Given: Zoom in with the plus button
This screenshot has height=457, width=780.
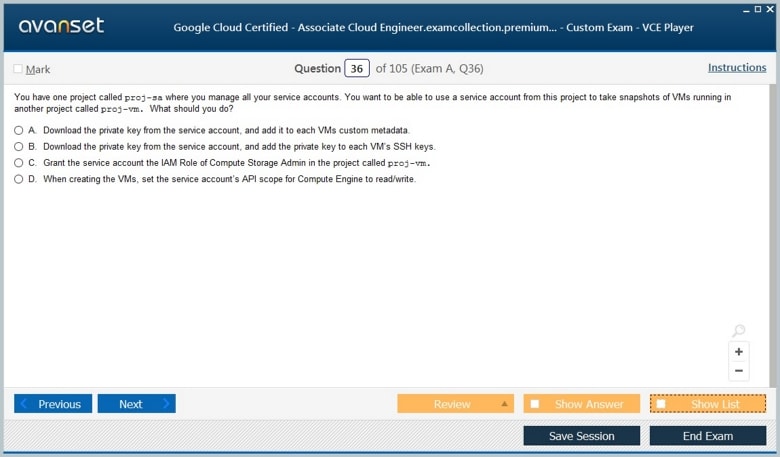Looking at the screenshot, I should tap(739, 352).
